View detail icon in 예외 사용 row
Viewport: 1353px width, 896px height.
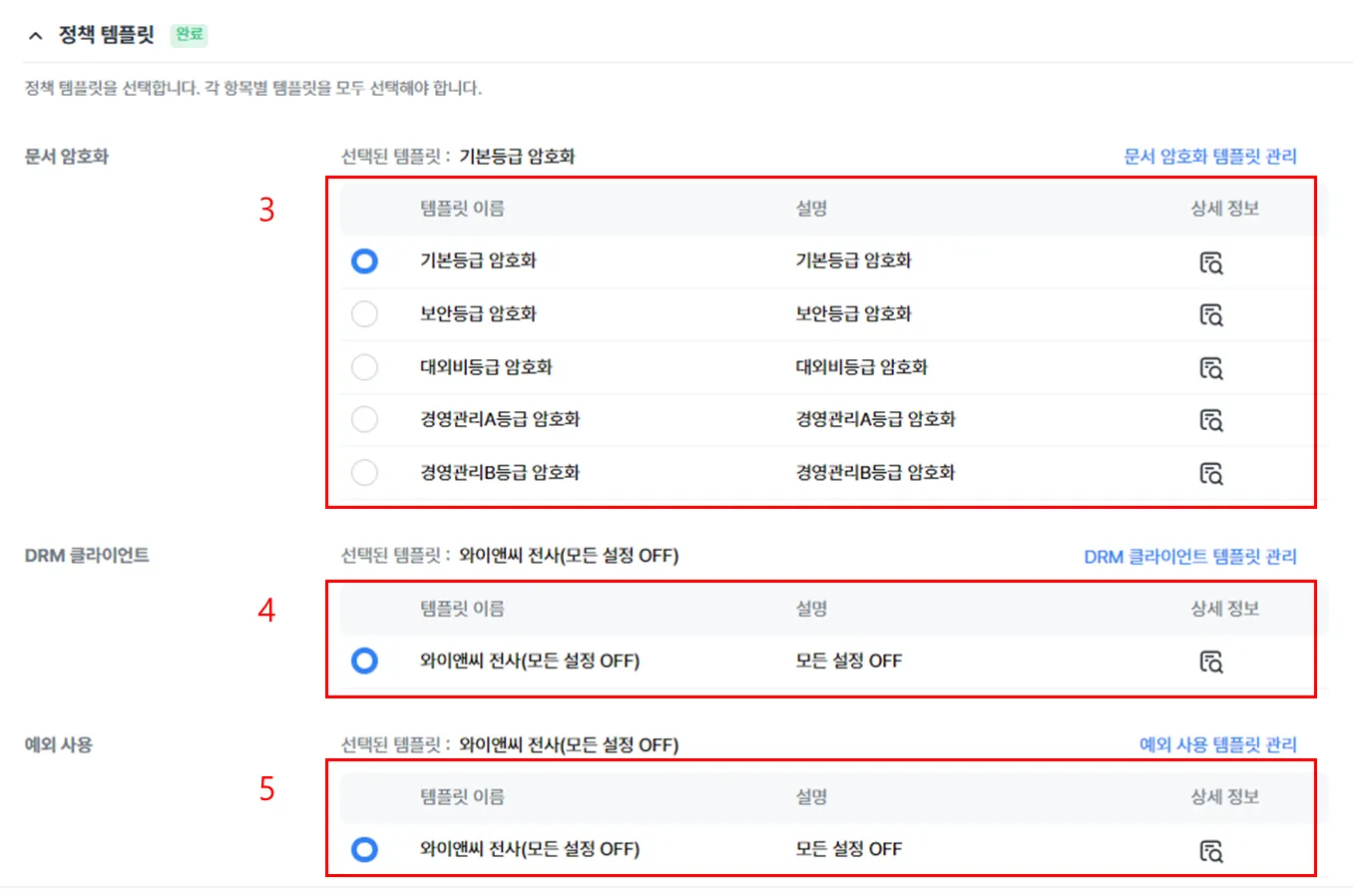click(1210, 851)
